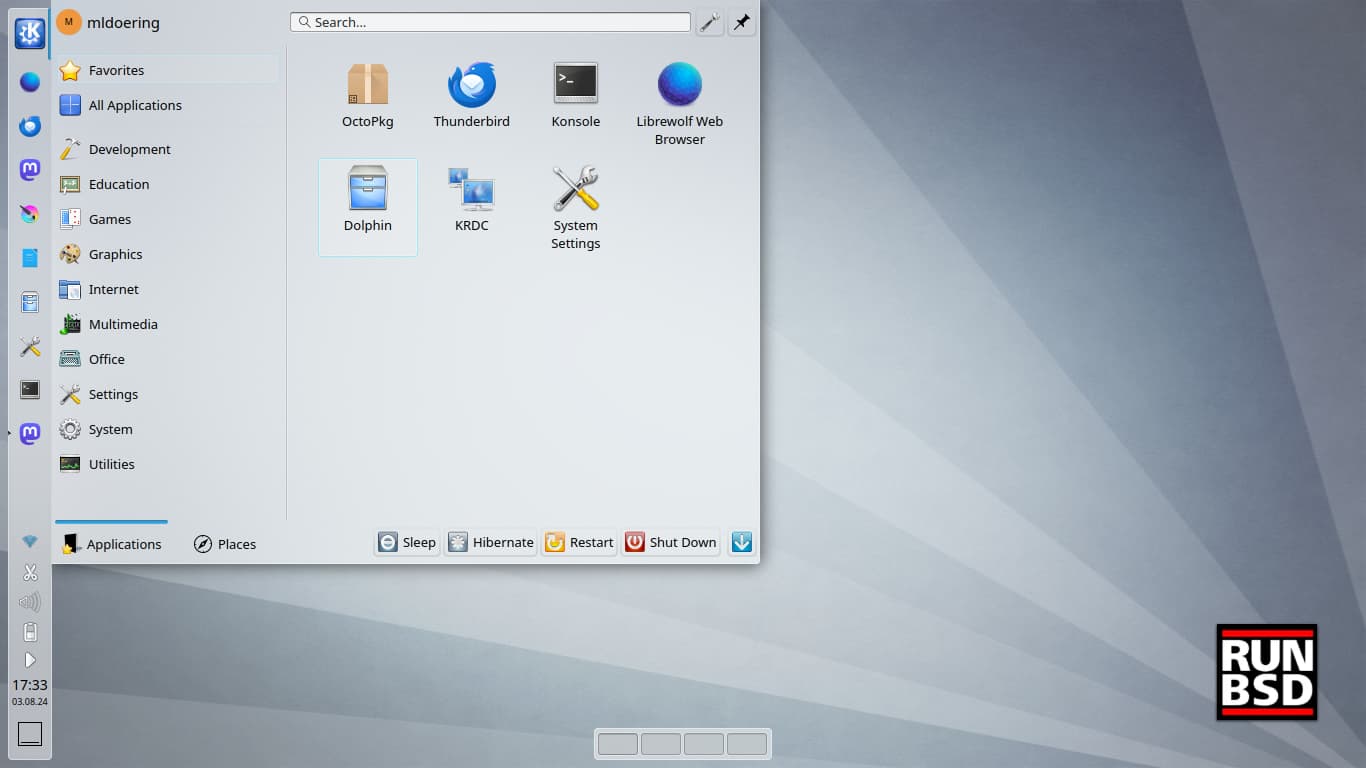The width and height of the screenshot is (1366, 768).
Task: Open the blue document icon in left panel
Action: point(30,258)
